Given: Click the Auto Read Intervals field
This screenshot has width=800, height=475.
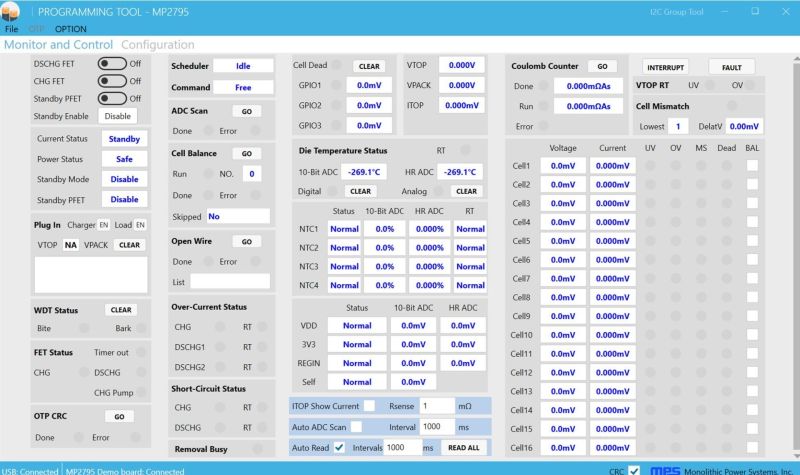Looking at the screenshot, I should coord(403,447).
